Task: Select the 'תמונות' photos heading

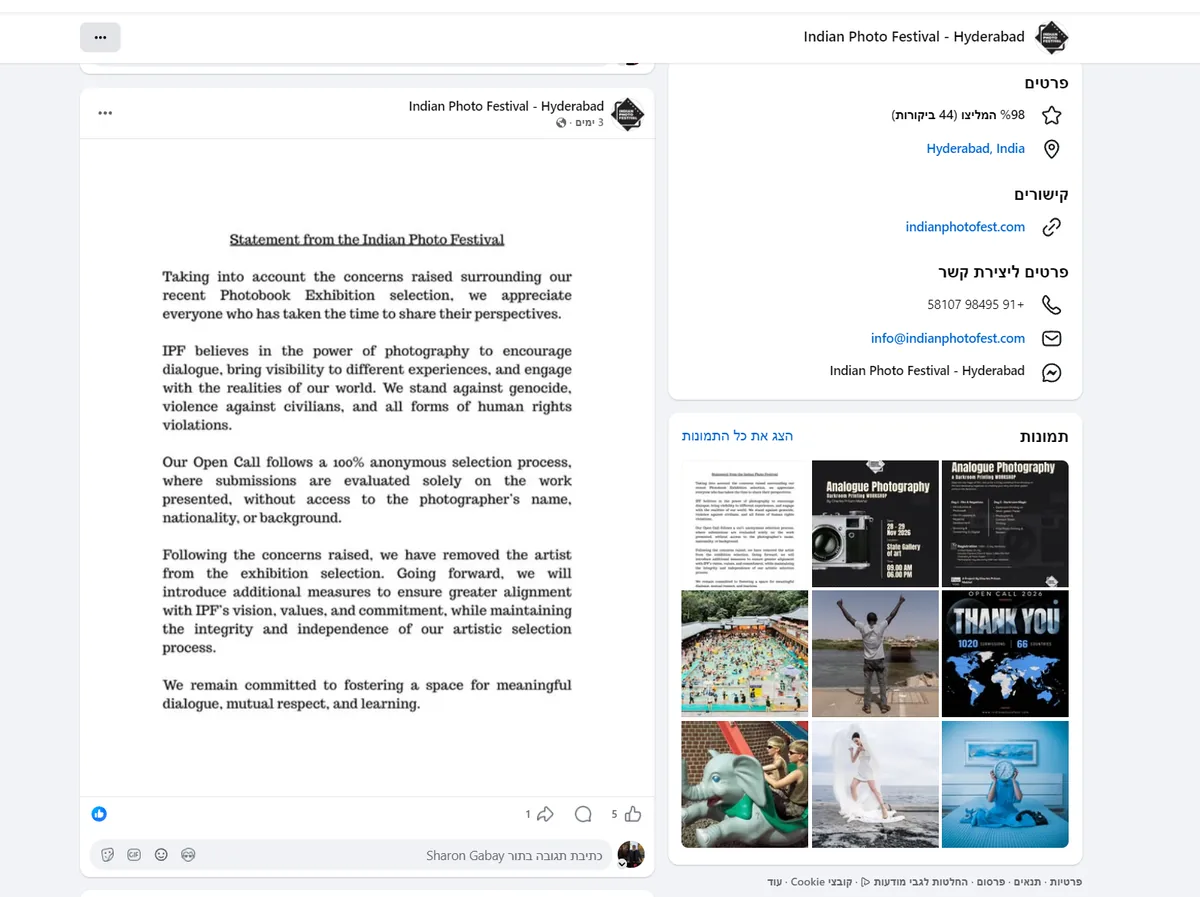Action: tap(1044, 437)
